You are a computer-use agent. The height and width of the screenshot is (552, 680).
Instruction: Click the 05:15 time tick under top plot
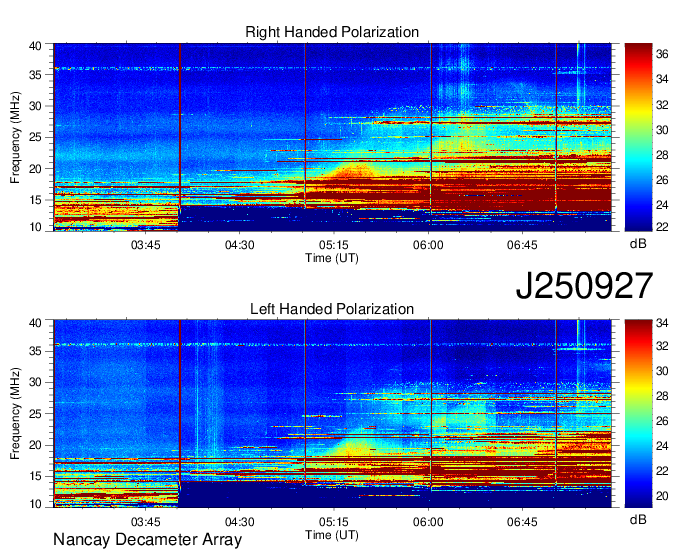333,244
